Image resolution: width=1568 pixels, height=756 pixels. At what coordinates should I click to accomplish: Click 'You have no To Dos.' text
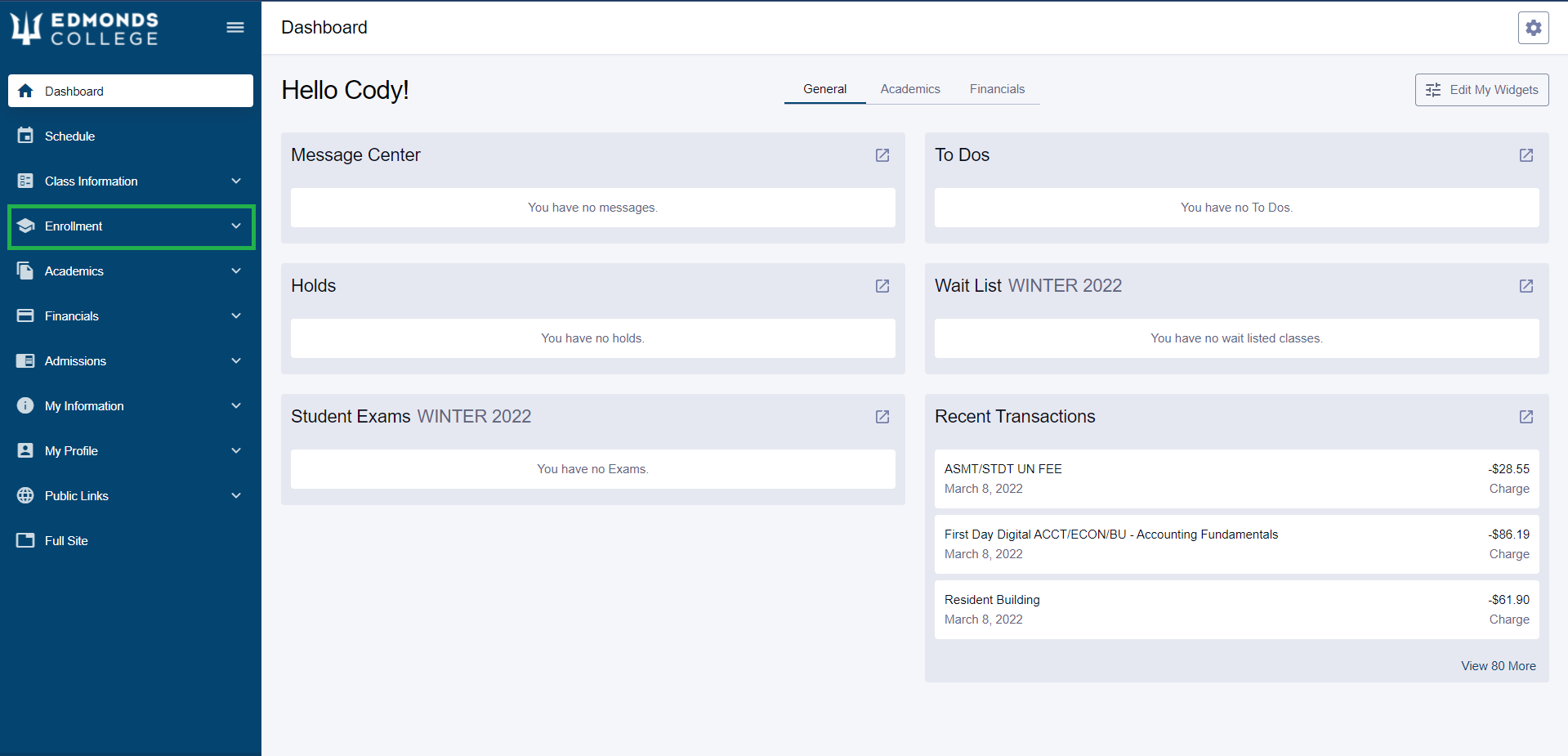1236,208
